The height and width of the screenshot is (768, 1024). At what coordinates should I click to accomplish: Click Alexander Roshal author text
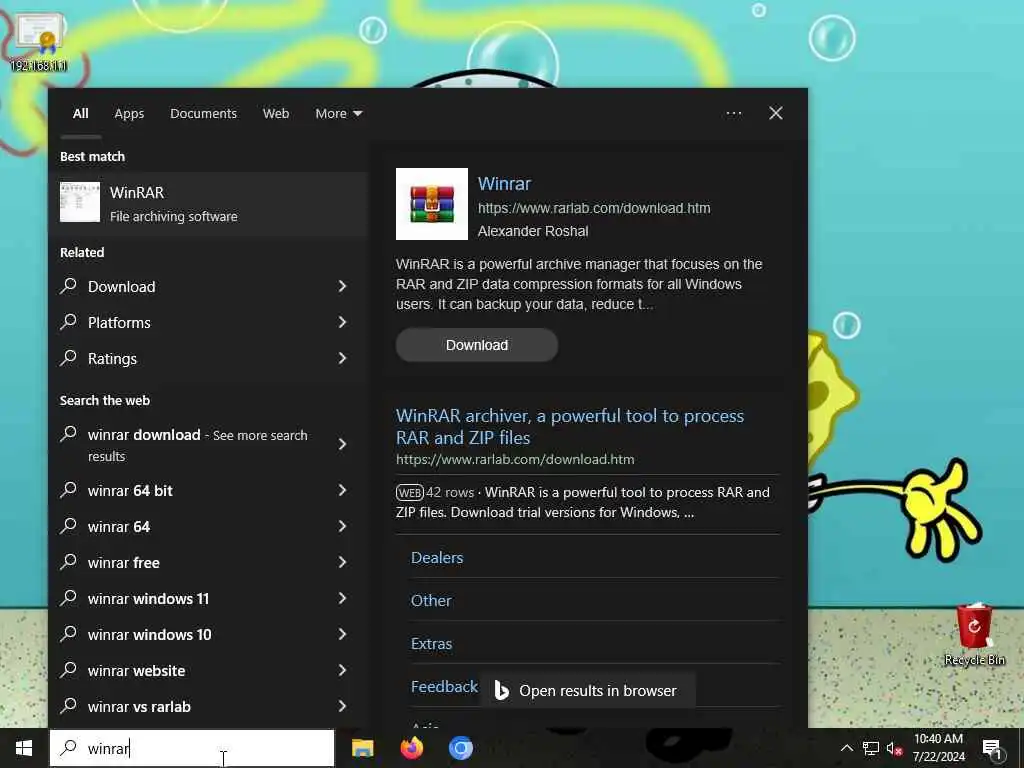coord(533,231)
